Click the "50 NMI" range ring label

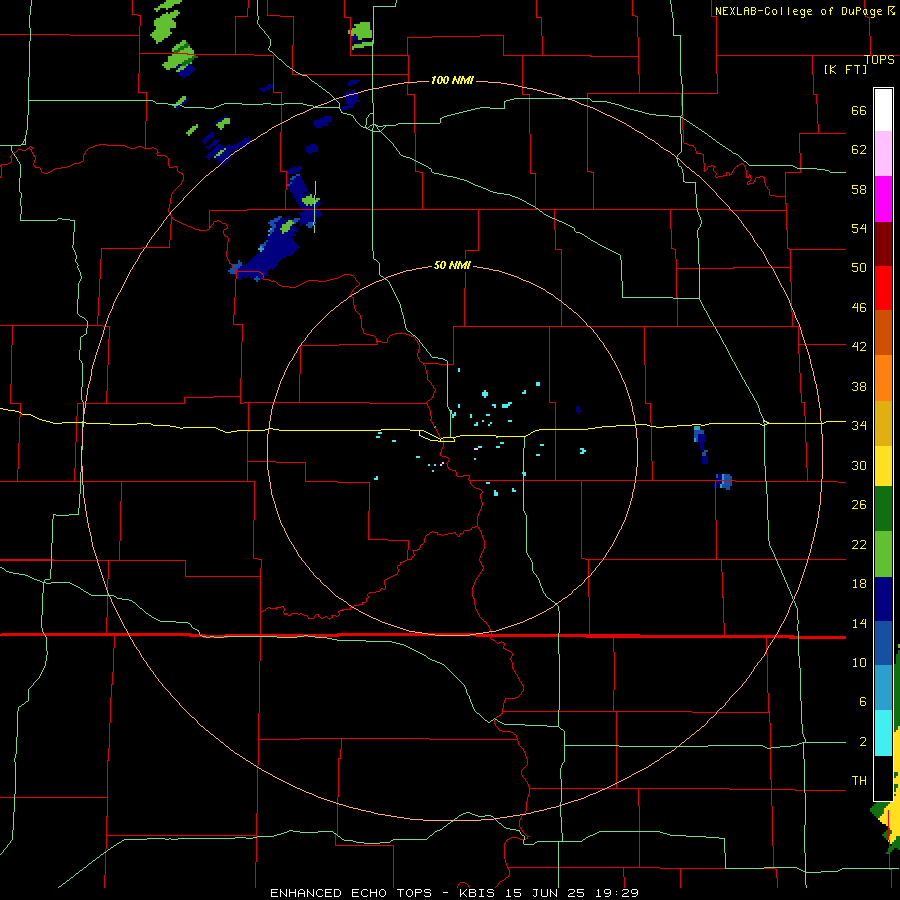(452, 265)
